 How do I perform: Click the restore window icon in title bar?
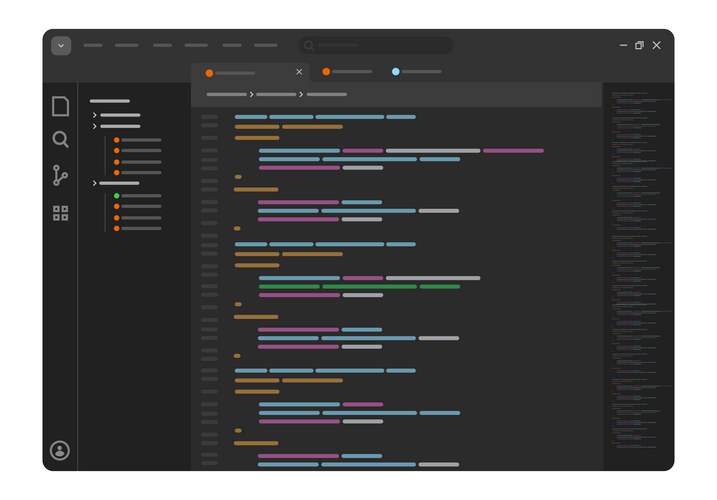click(x=639, y=45)
